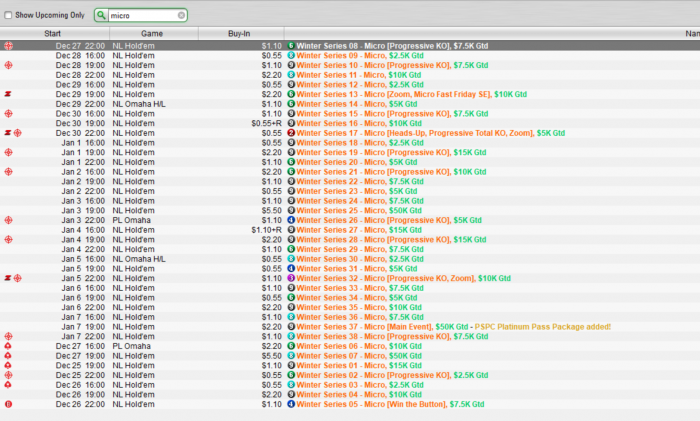Click the knockout target icon on Winter Series 17 row

(x=17, y=133)
